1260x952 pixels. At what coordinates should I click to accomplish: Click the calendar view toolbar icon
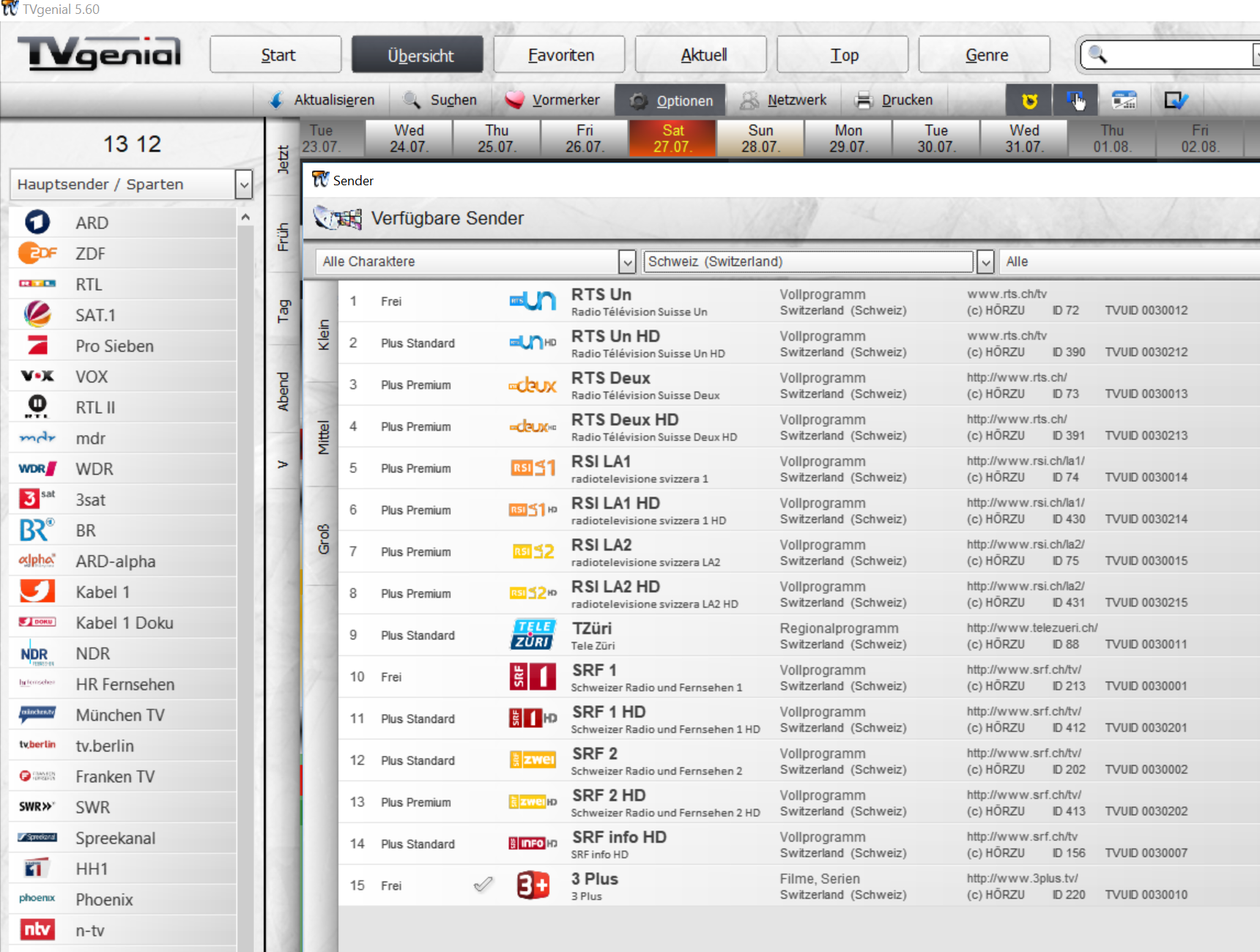click(1124, 100)
